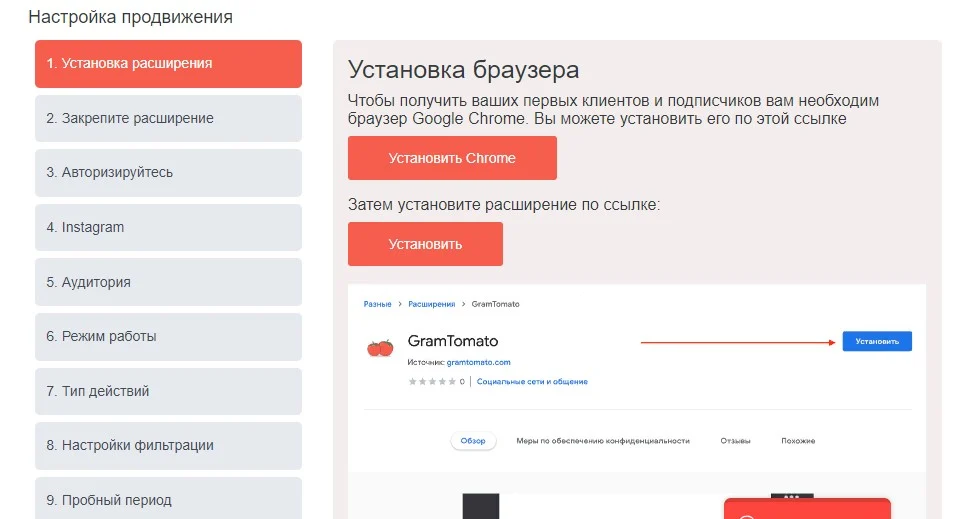Open Меры по обеспечению конфиденциальности tab
Screen dimensions: 963x519
point(603,441)
